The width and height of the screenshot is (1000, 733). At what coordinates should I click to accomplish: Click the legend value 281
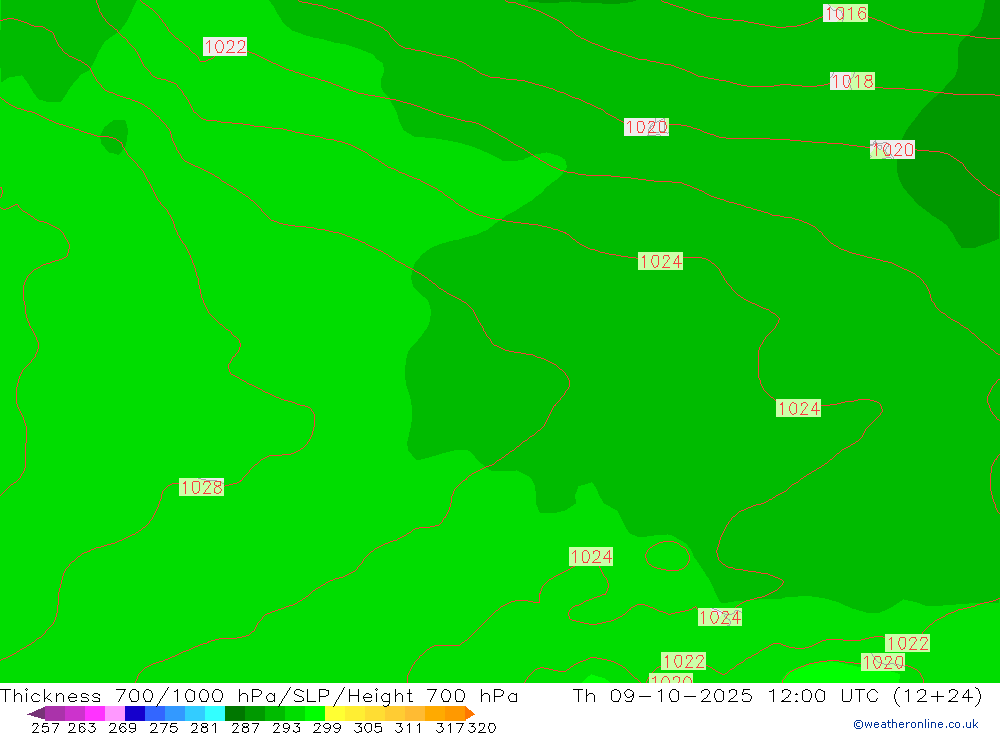tap(204, 727)
